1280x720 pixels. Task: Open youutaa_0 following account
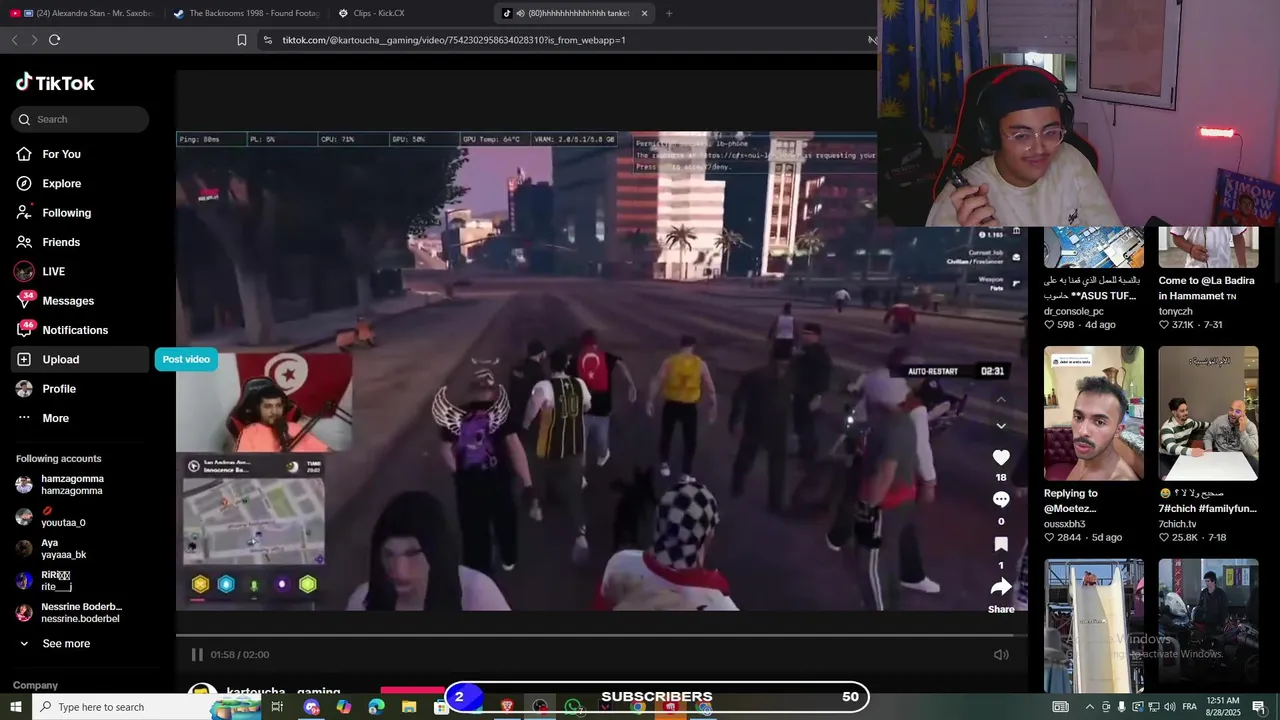[x=80, y=517]
